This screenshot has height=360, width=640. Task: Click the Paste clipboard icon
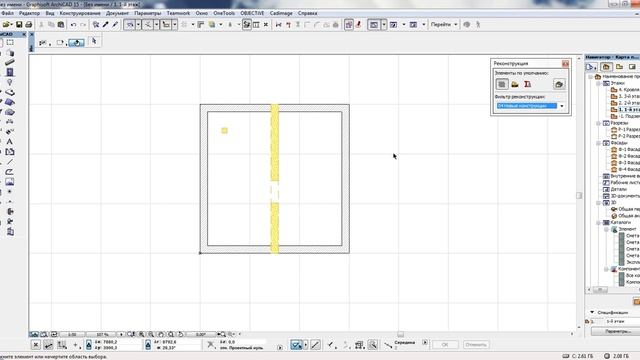[x=61, y=24]
